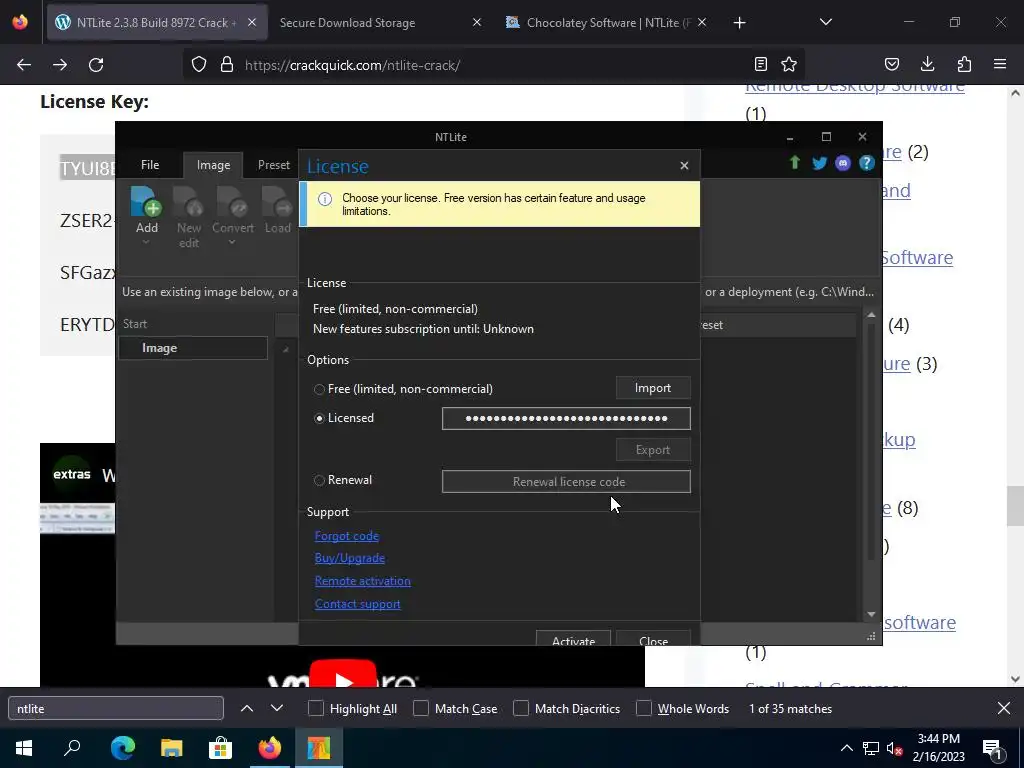Click the muted volume tray icon
Screen dimensions: 1024x768
pyautogui.click(x=893, y=749)
